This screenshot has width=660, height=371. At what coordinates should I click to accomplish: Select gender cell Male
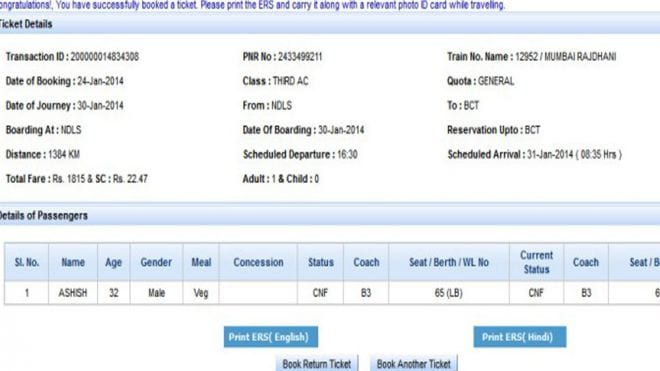click(x=156, y=293)
